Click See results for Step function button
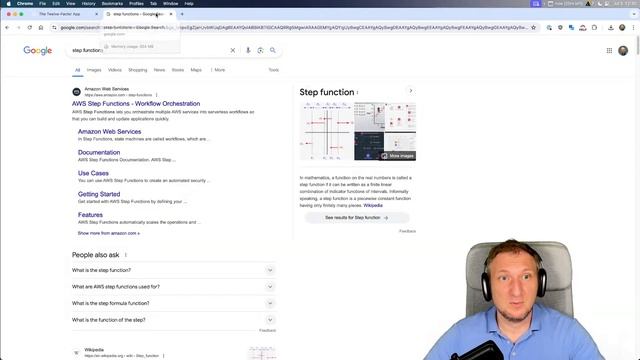Viewport: 640px width, 360px height. click(357, 218)
